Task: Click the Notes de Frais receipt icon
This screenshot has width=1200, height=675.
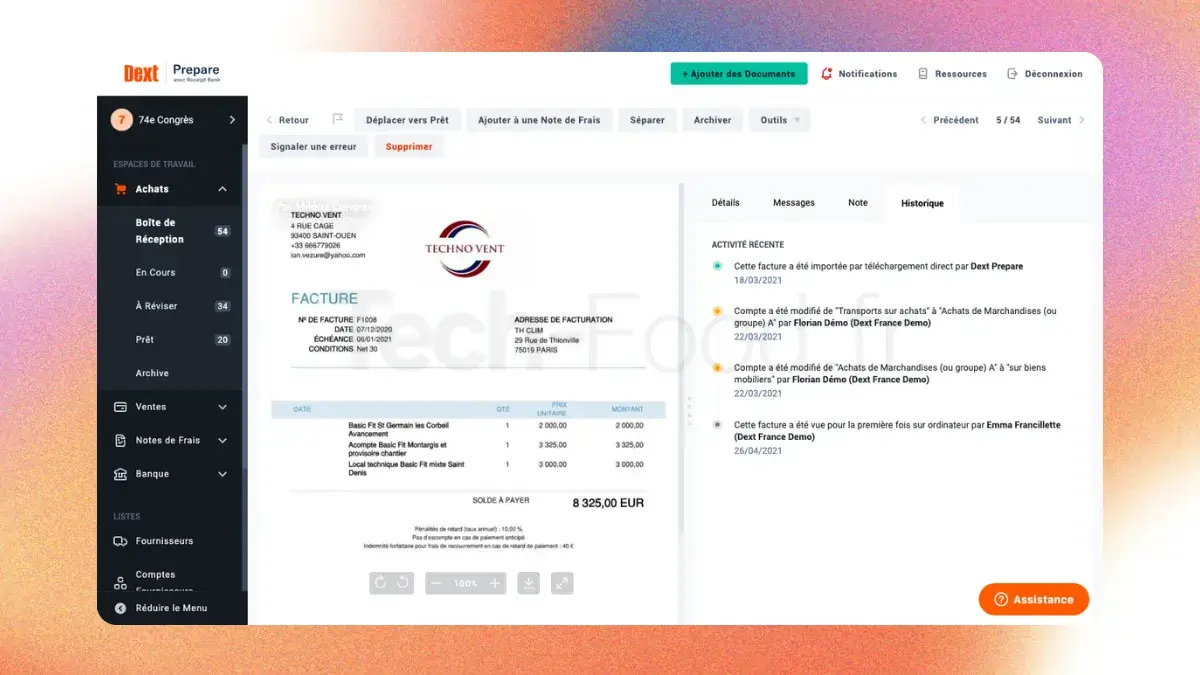Action: 120,440
